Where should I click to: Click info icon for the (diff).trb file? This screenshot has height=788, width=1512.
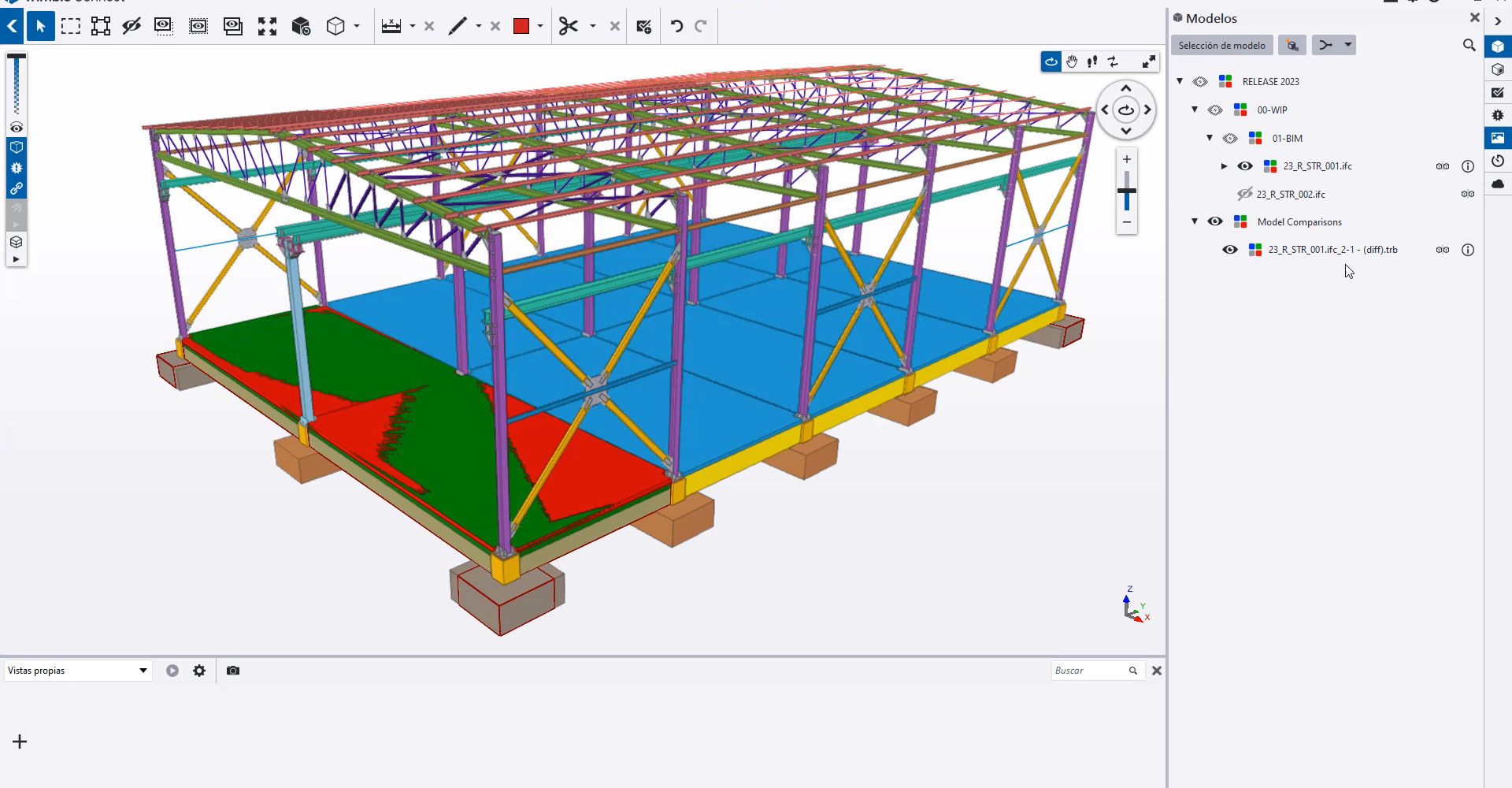(x=1468, y=250)
